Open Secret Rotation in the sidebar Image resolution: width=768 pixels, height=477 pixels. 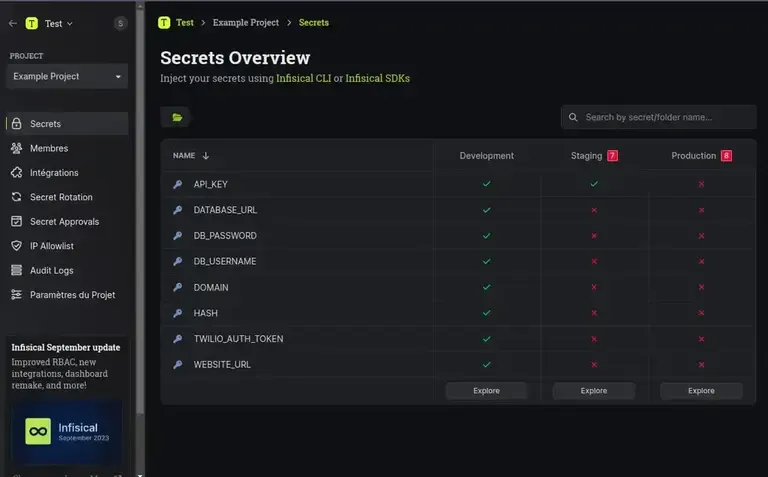click(x=61, y=197)
